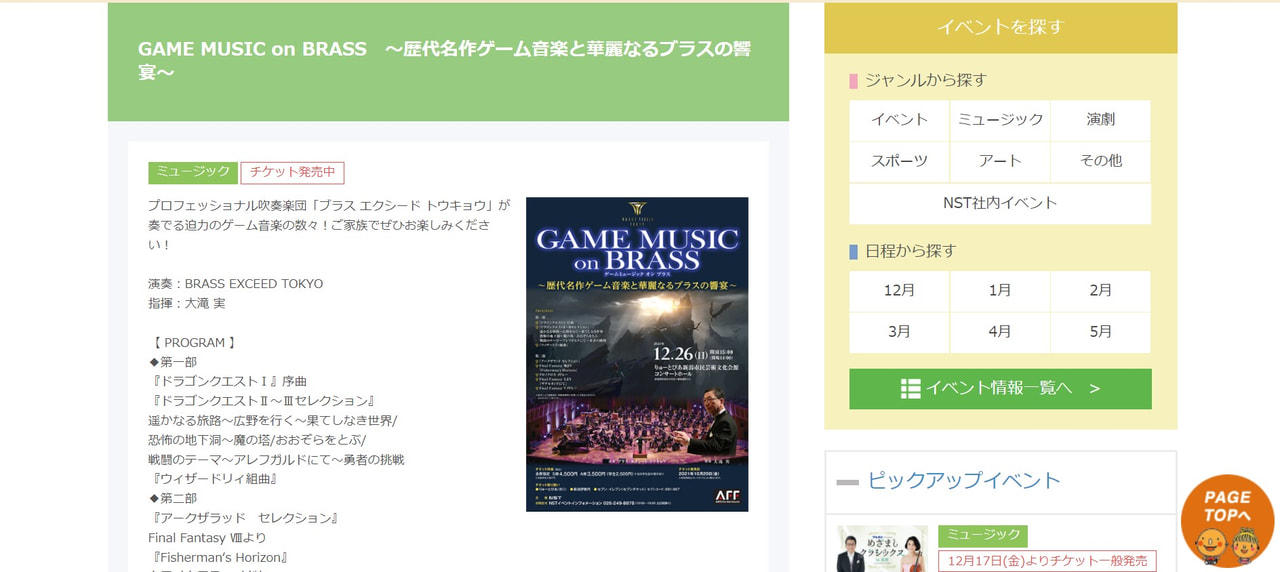Select the その他 genre category

(1101, 162)
